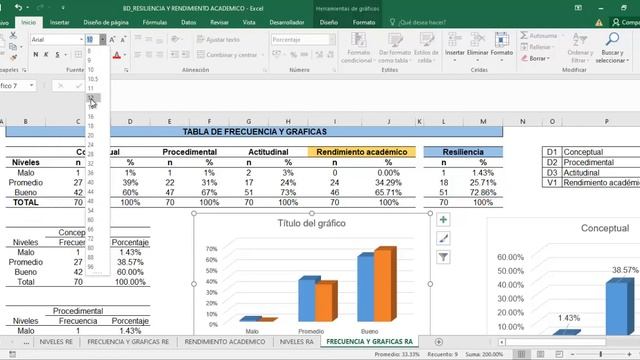This screenshot has height=360, width=640.
Task: Click the chart elements plus button
Action: 443,220
